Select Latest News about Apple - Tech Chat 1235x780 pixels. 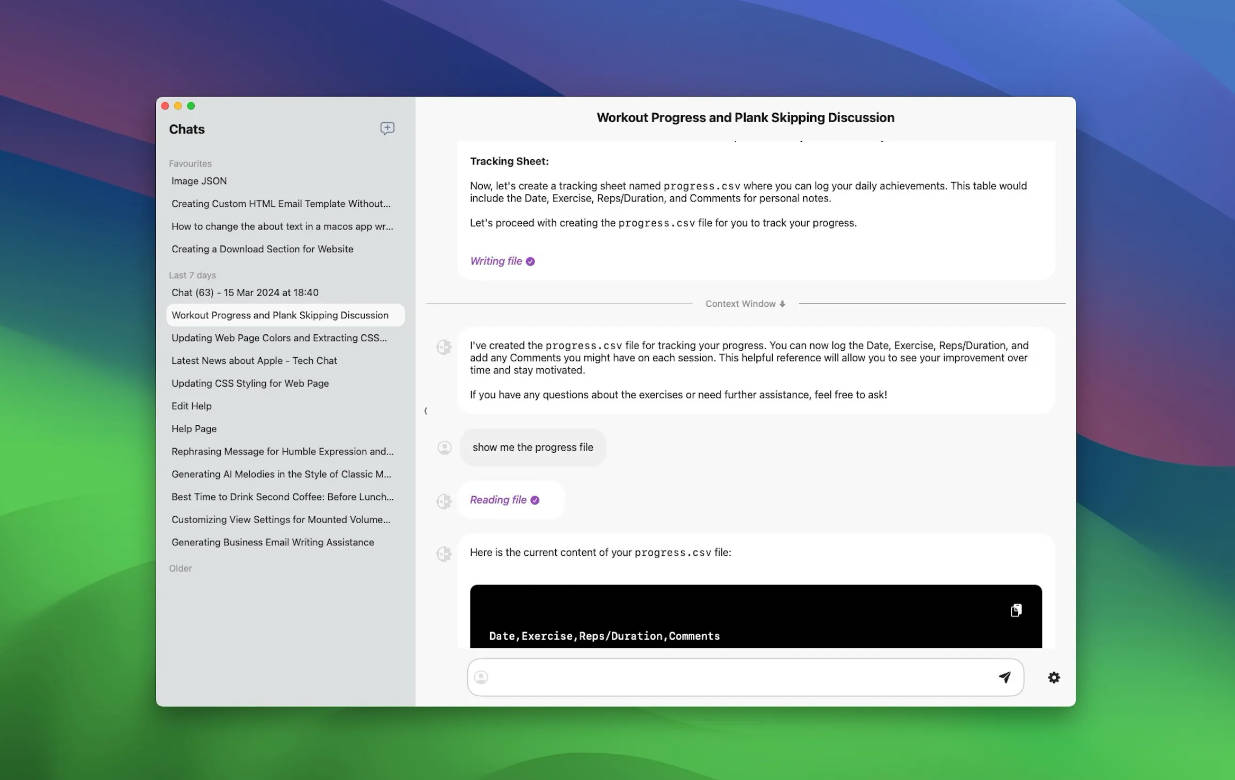point(254,360)
